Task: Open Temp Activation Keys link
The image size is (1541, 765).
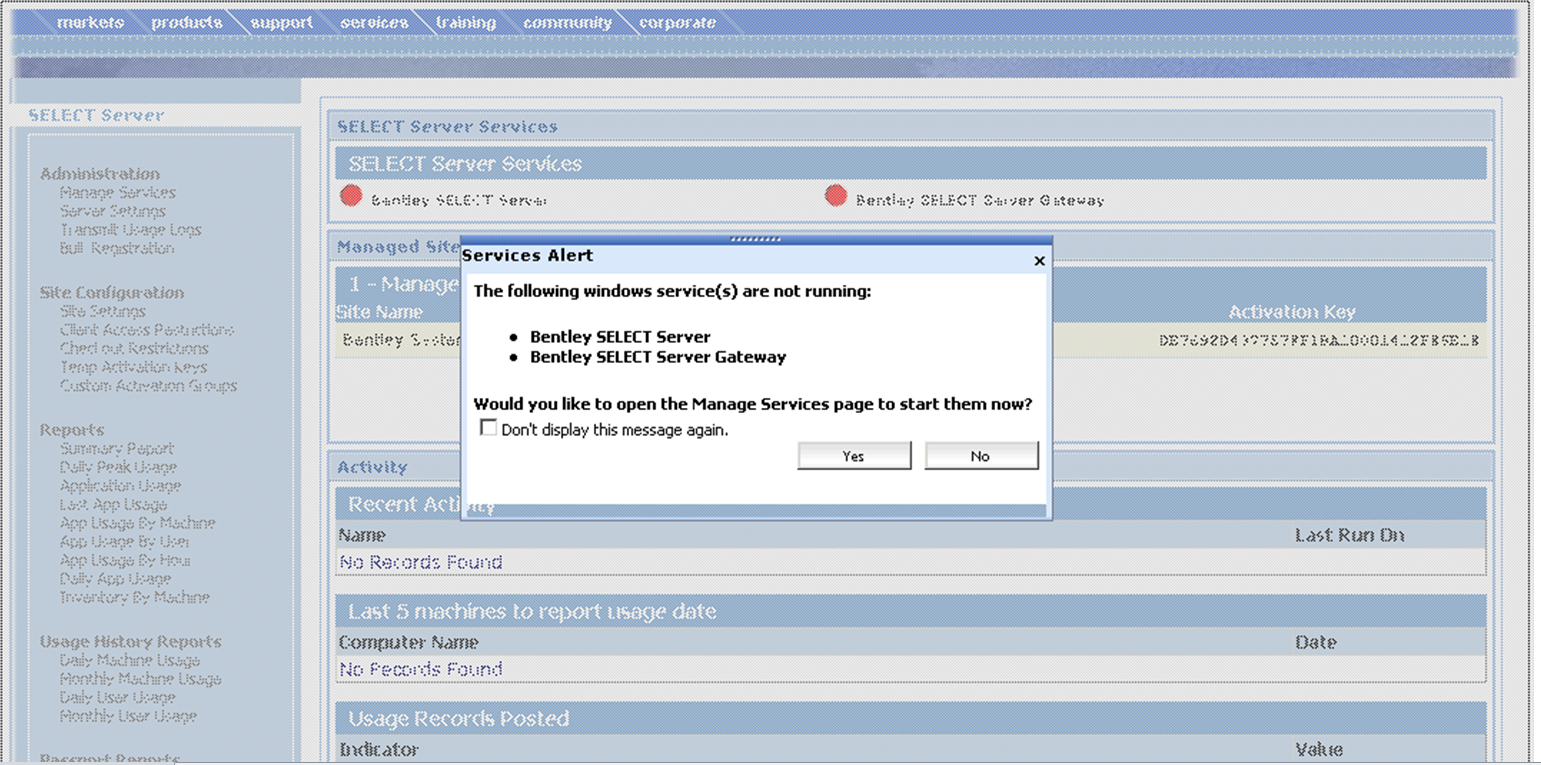Action: pos(133,367)
